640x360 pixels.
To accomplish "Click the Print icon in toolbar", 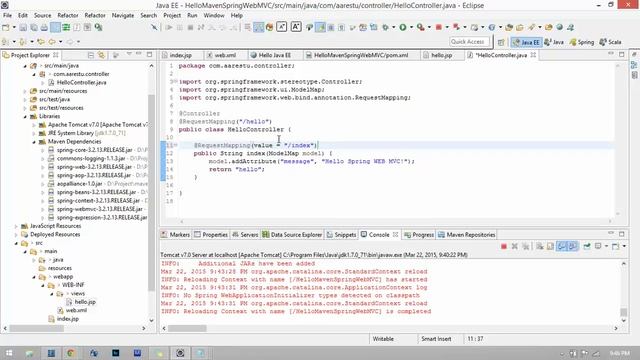I will pos(44,27).
